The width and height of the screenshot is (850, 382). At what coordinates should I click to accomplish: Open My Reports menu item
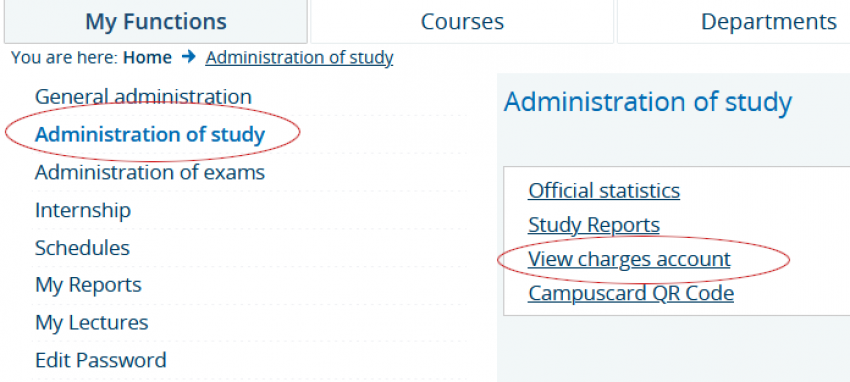click(88, 285)
